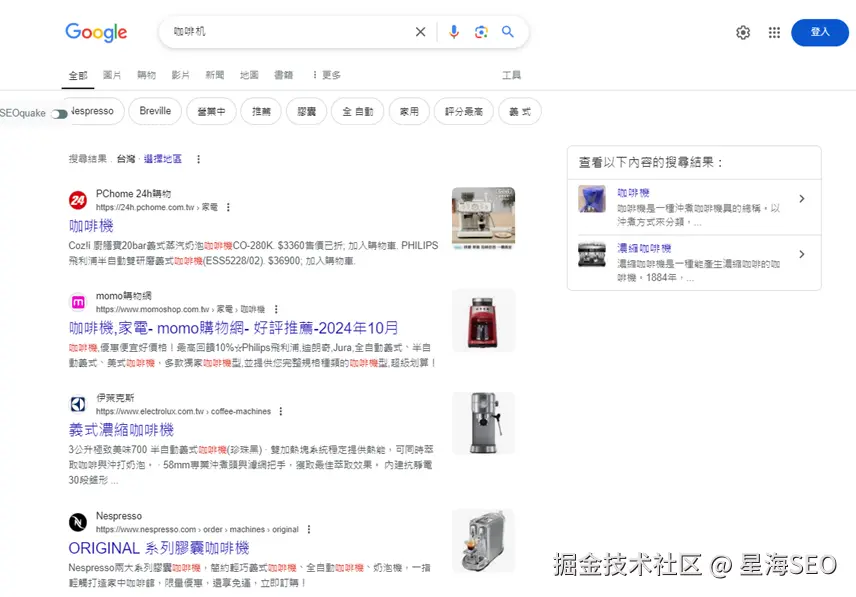Open the settings gear
This screenshot has width=856, height=597.
click(743, 33)
